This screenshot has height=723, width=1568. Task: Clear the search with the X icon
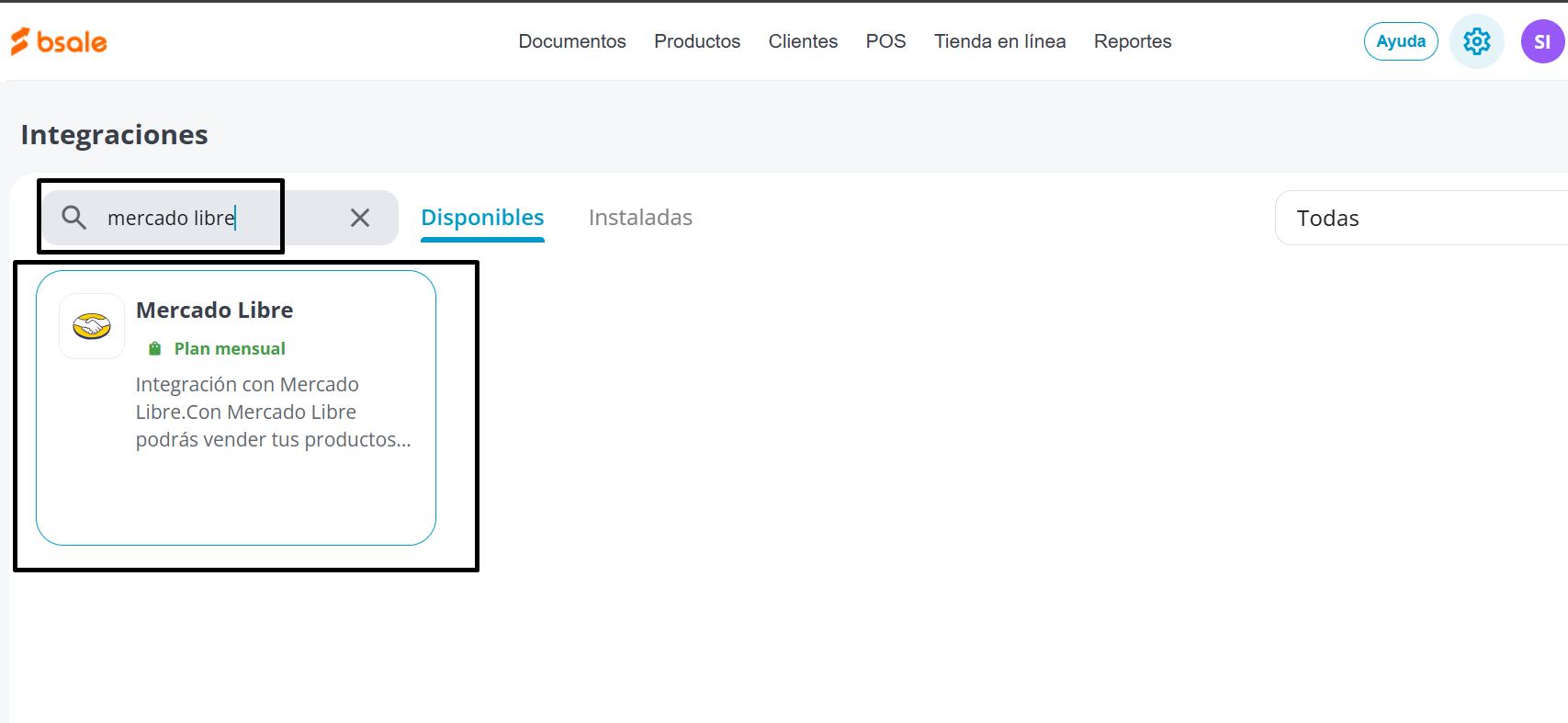click(x=360, y=218)
